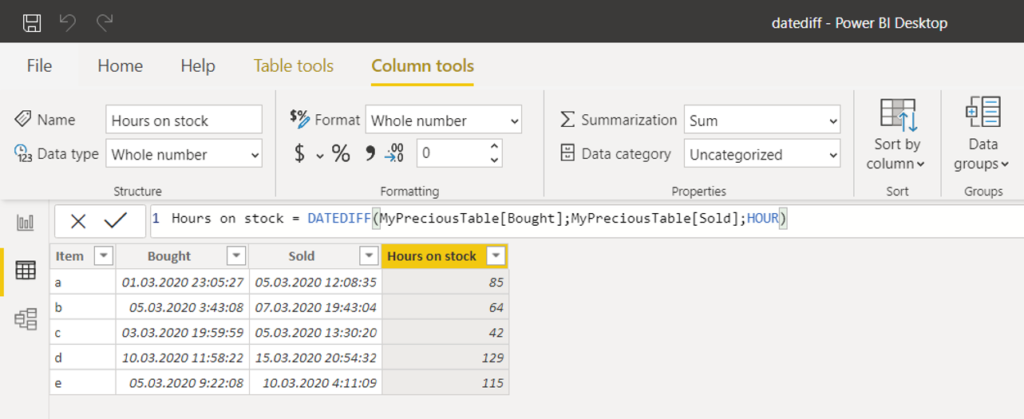This screenshot has height=419, width=1024.
Task: Select the Column tools tab
Action: [423, 66]
